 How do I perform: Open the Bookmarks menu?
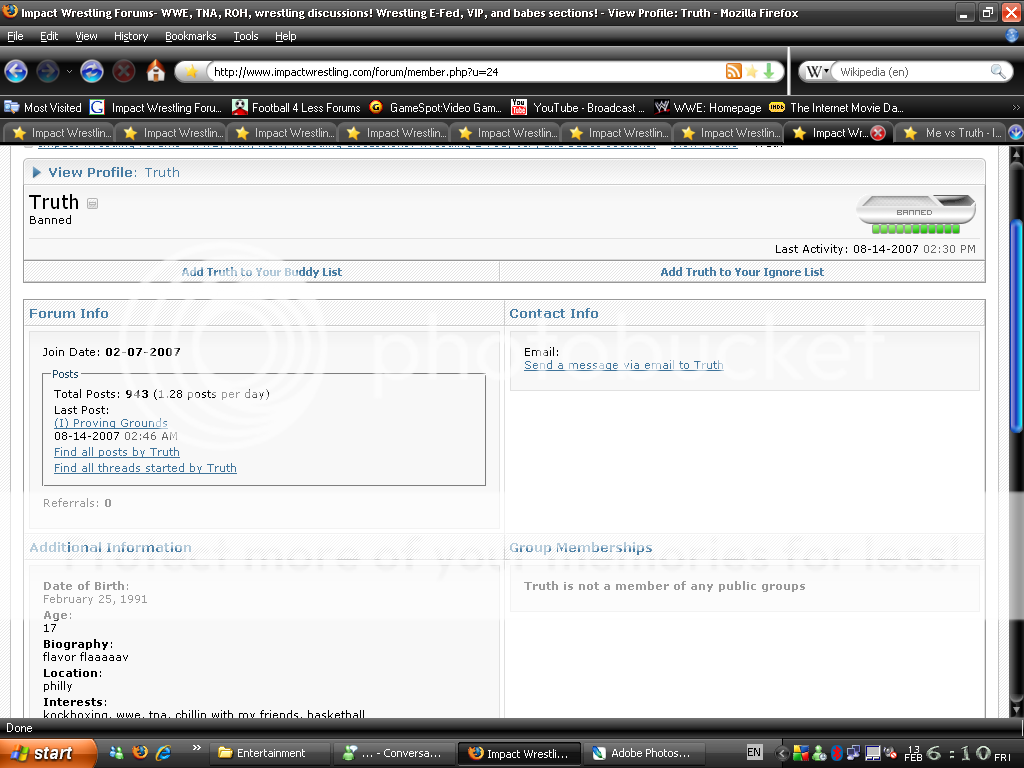(x=189, y=36)
